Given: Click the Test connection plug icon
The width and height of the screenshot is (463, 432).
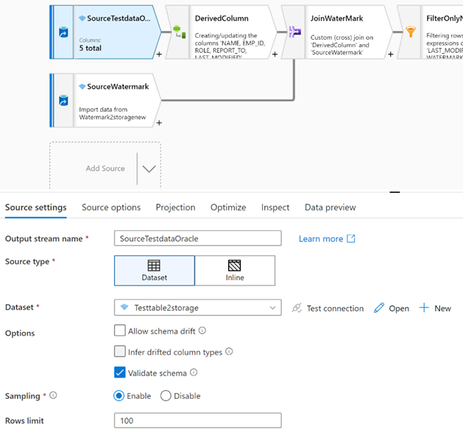Looking at the screenshot, I should pos(296,308).
